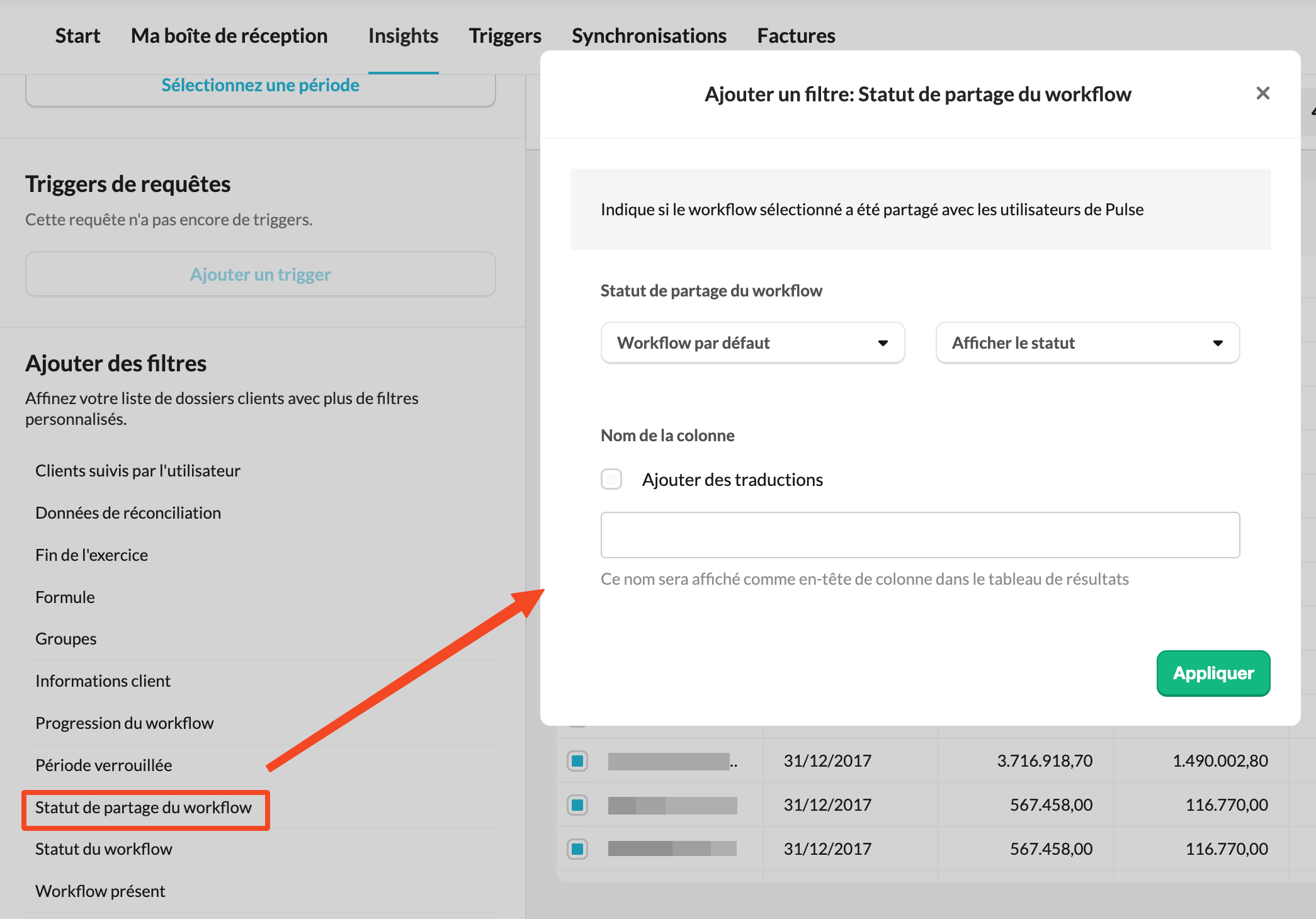Add the Informations client filter

click(x=103, y=681)
